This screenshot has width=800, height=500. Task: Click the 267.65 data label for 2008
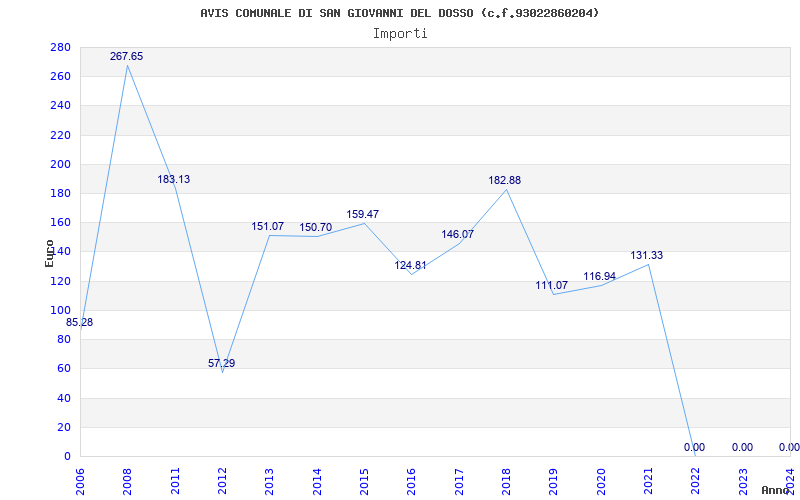coord(127,56)
